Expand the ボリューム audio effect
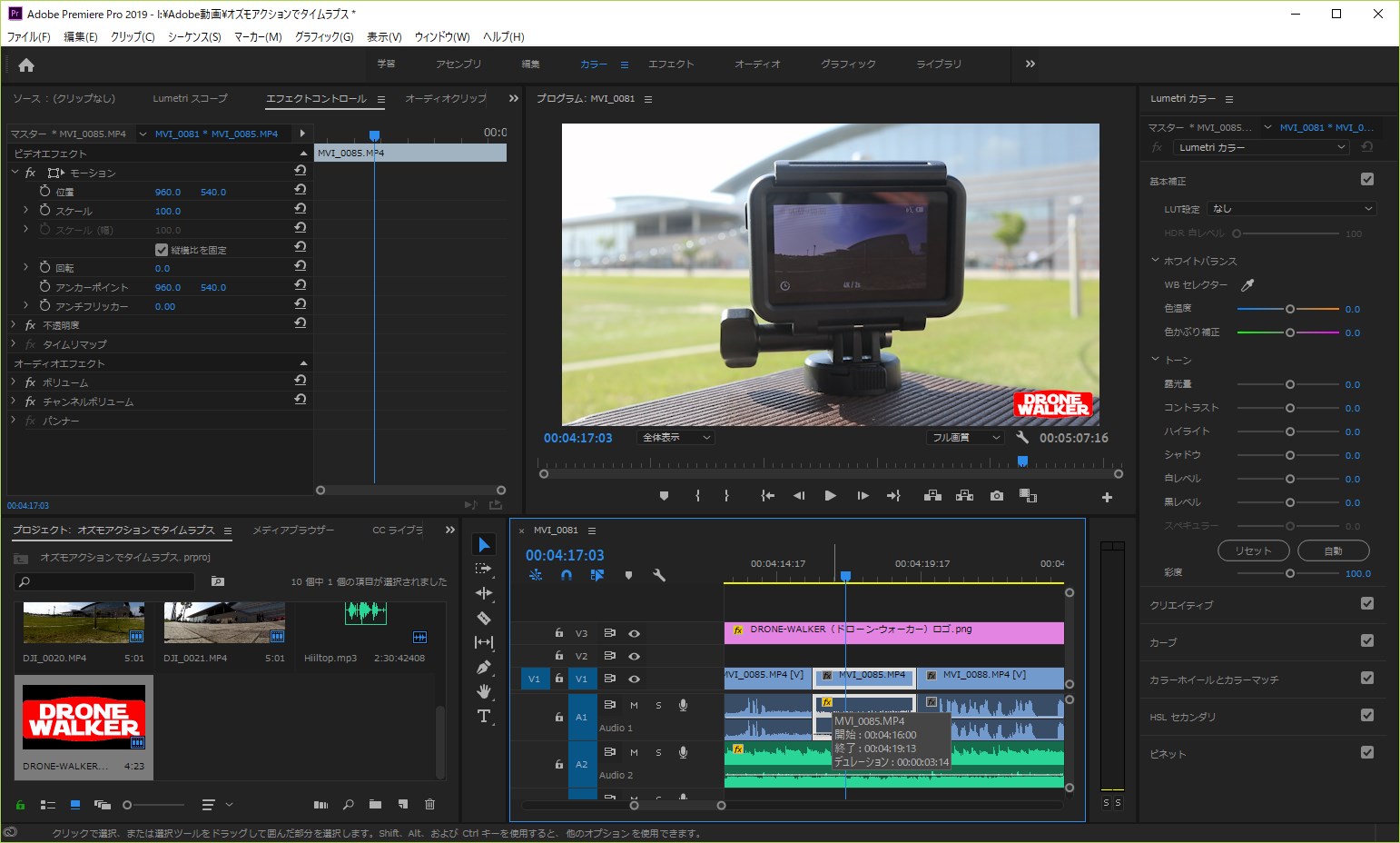Viewport: 1400px width, 843px height. point(14,382)
